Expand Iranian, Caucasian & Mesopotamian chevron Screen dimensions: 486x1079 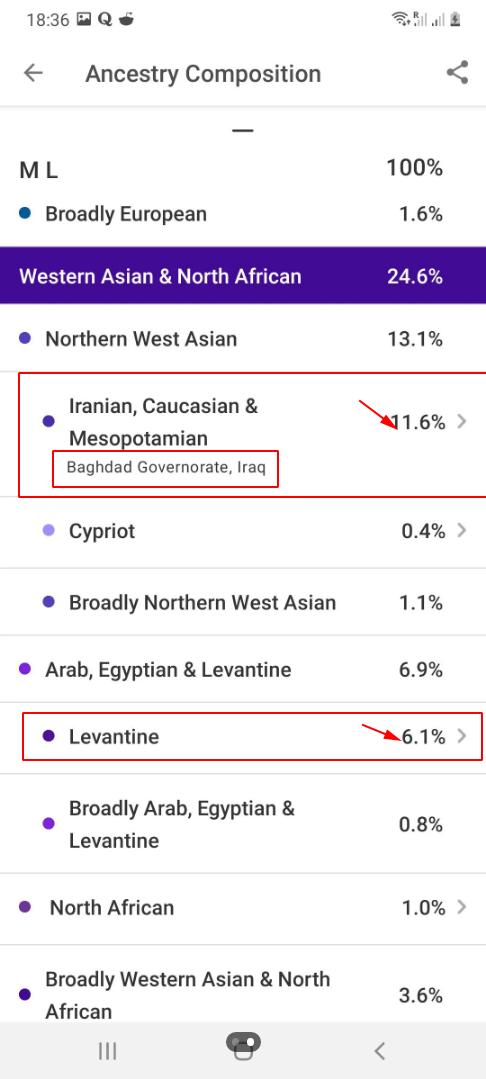point(462,421)
